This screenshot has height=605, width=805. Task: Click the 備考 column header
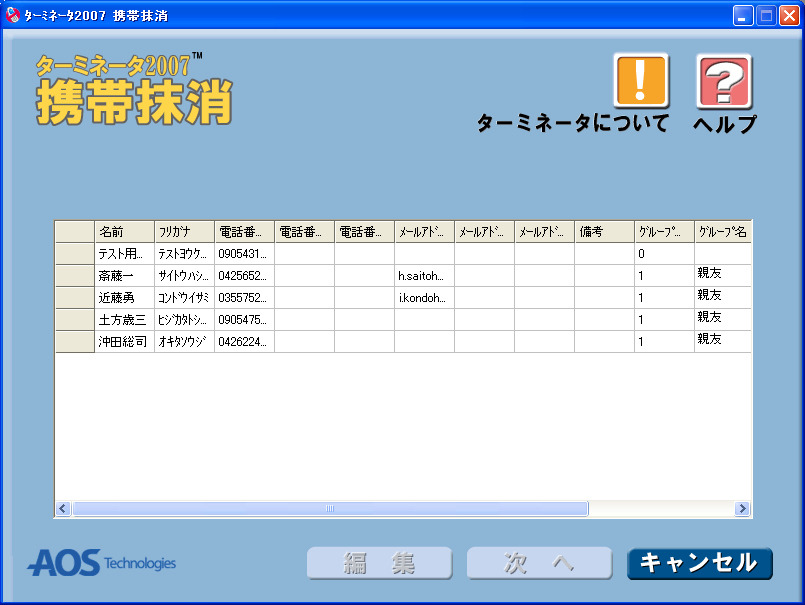click(604, 232)
